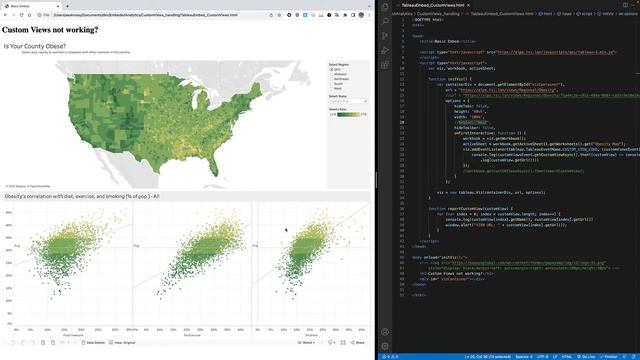Click line and column indicator in status bar
640x360 pixels.
487,357
